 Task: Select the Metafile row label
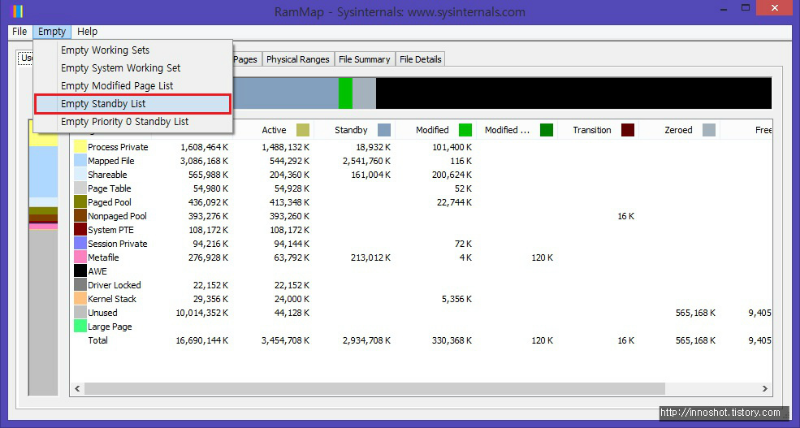click(103, 257)
